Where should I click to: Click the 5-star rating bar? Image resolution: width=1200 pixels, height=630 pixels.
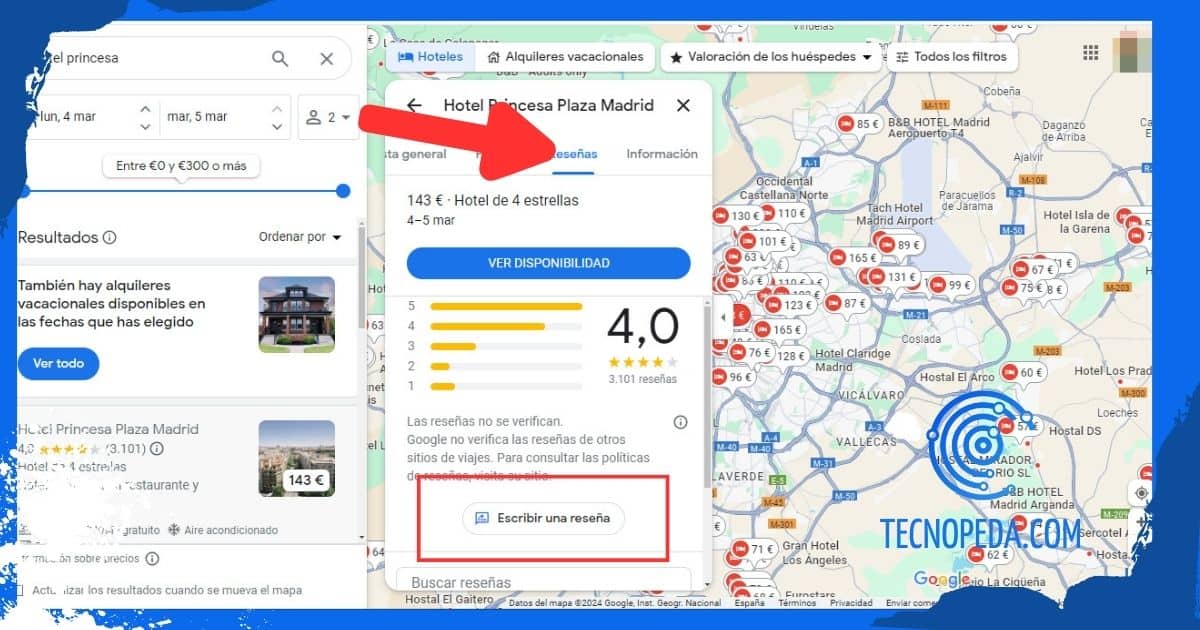click(x=506, y=306)
